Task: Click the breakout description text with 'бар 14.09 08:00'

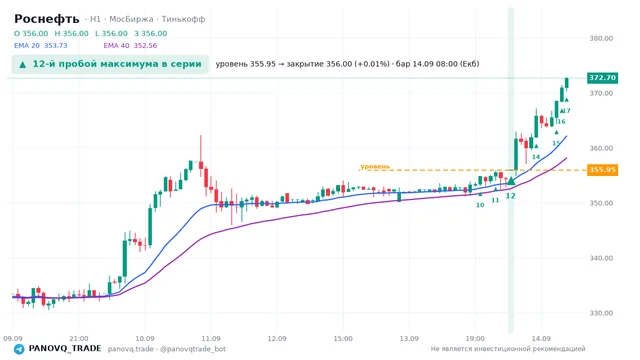Action: pyautogui.click(x=347, y=64)
